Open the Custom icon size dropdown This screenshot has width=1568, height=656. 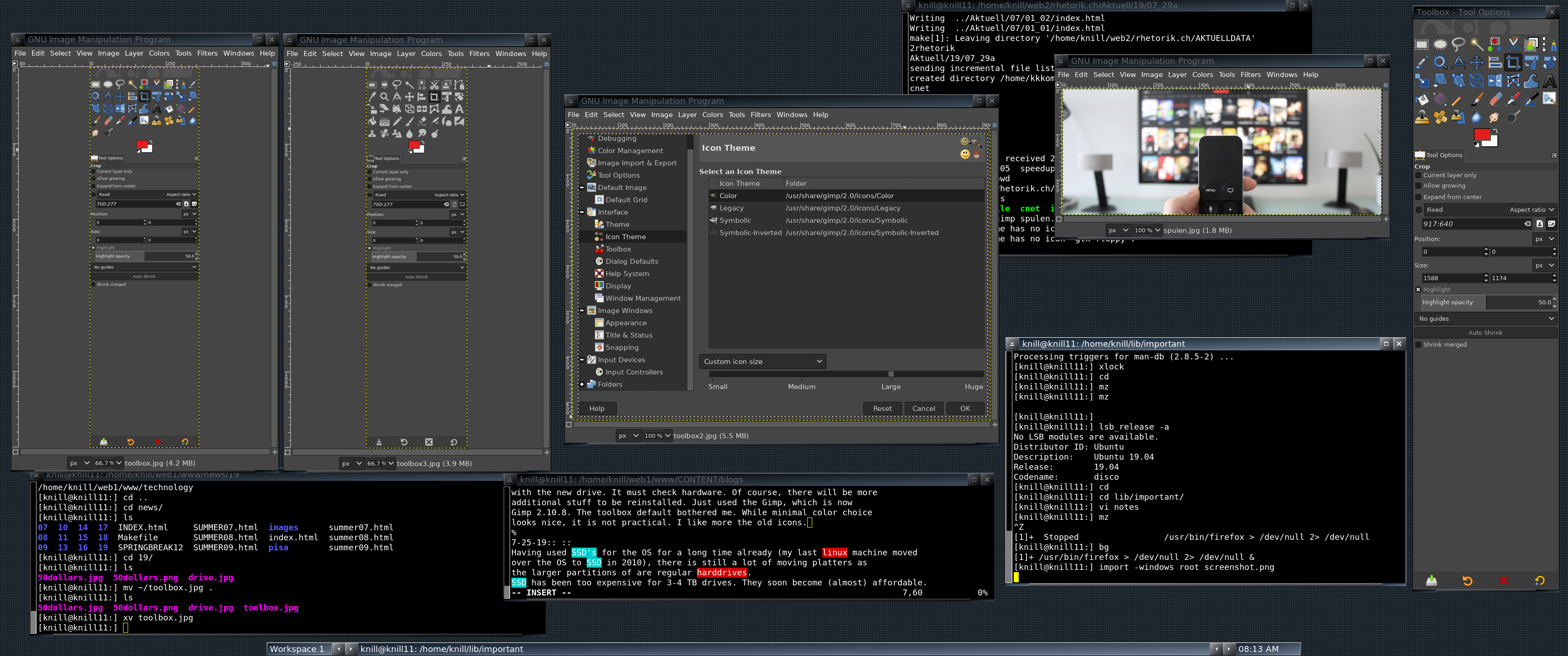click(762, 361)
